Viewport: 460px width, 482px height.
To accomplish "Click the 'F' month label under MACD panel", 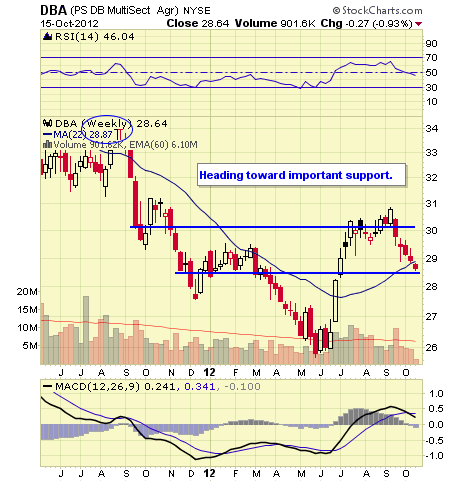I will [236, 473].
